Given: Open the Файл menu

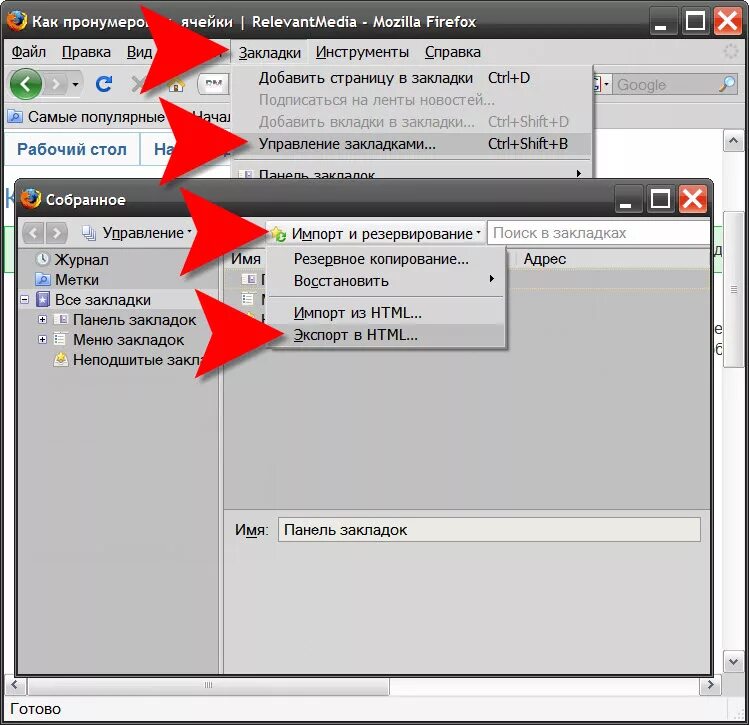Looking at the screenshot, I should coord(29,52).
